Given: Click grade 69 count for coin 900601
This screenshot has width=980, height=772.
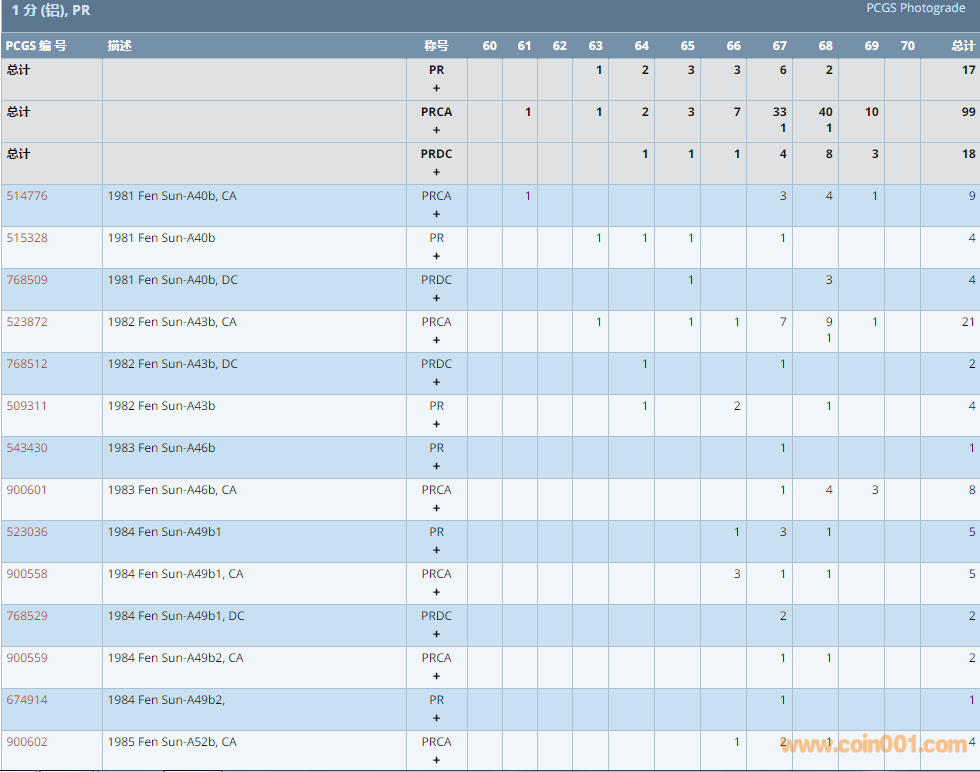Looking at the screenshot, I should tap(874, 490).
